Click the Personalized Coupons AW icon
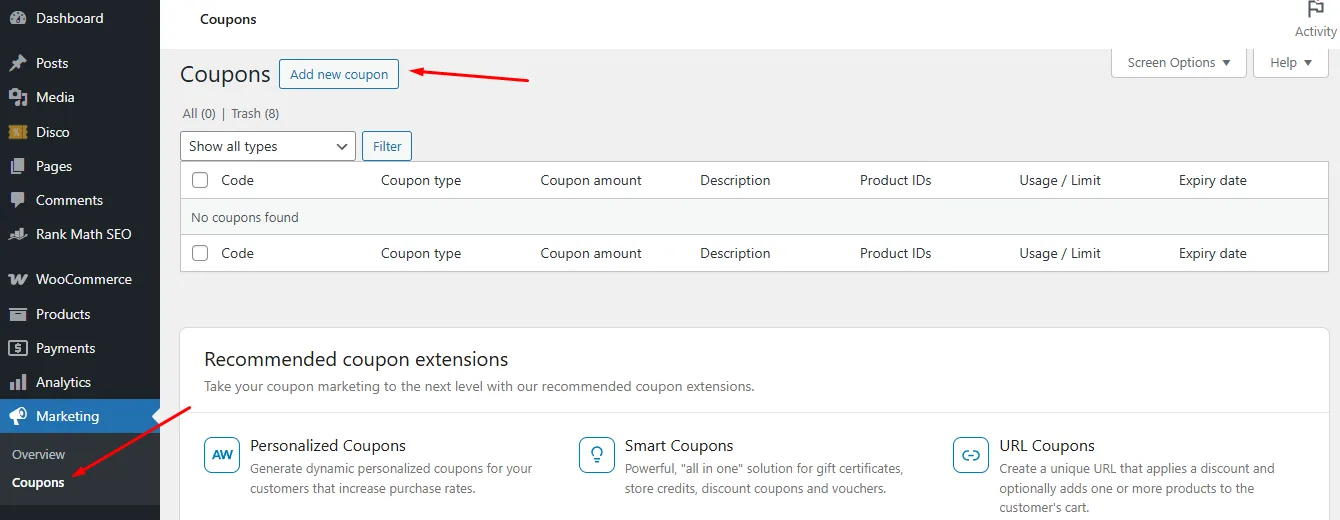The height and width of the screenshot is (520, 1340). 223,455
